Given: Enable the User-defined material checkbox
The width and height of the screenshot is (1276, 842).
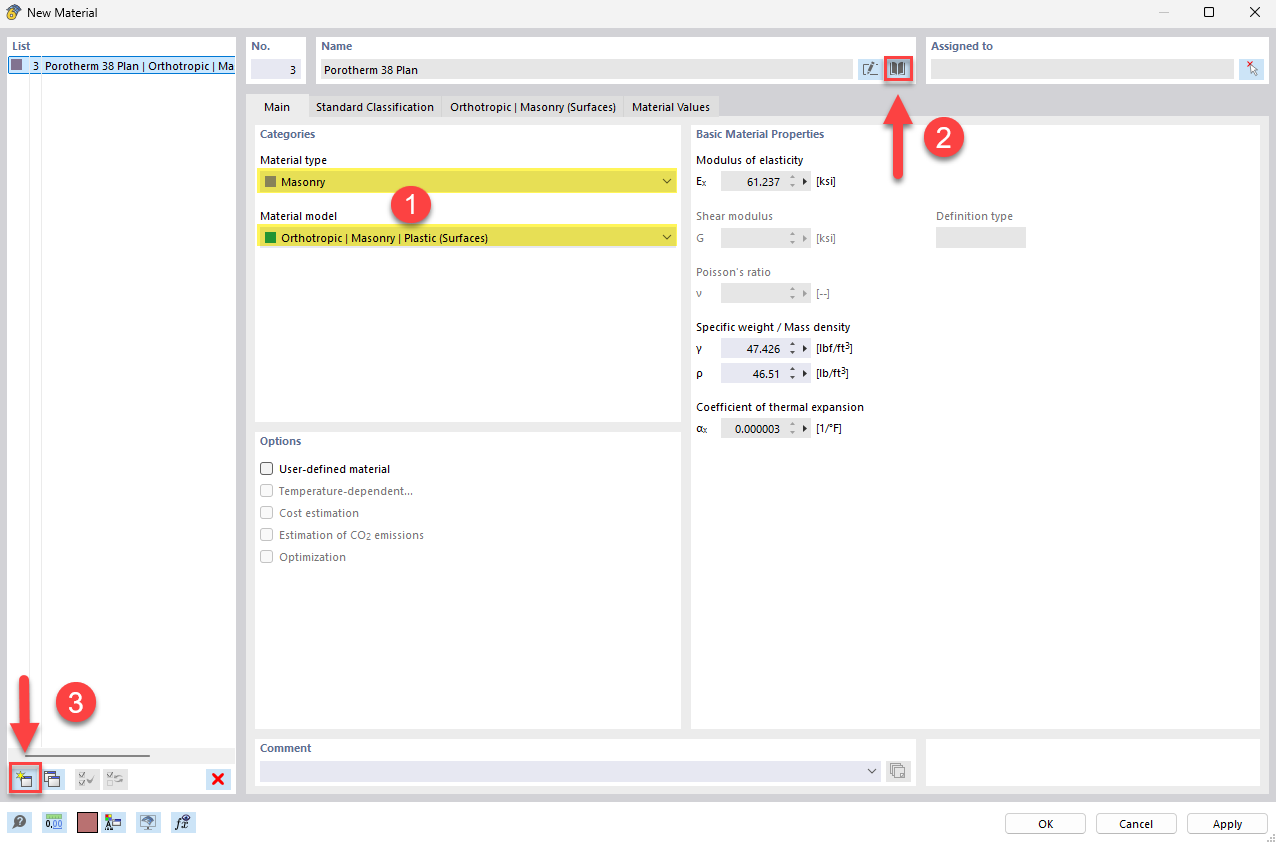Looking at the screenshot, I should coord(267,468).
